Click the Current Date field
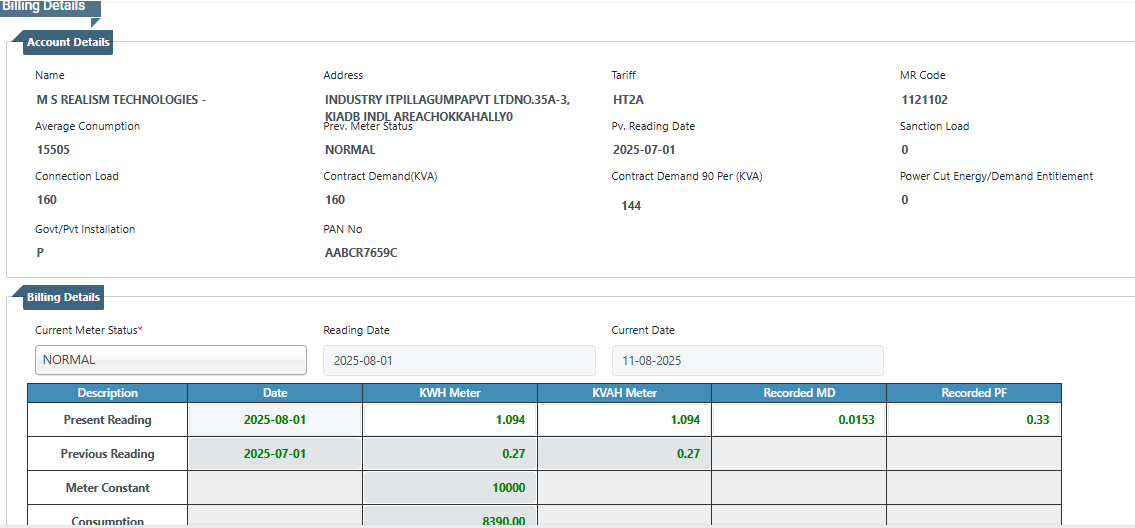Image resolution: width=1135 pixels, height=528 pixels. [747, 360]
